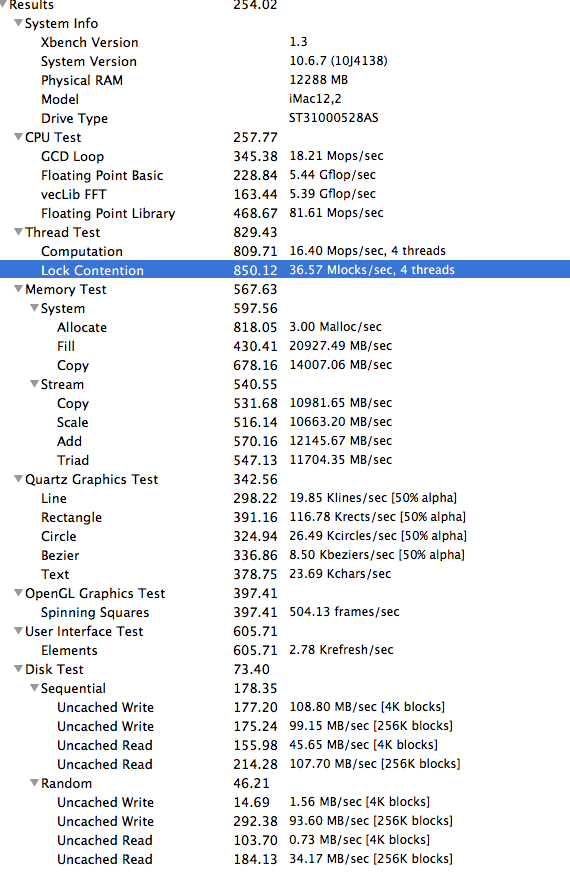Select the Computation row
This screenshot has height=878, width=570.
click(285, 251)
